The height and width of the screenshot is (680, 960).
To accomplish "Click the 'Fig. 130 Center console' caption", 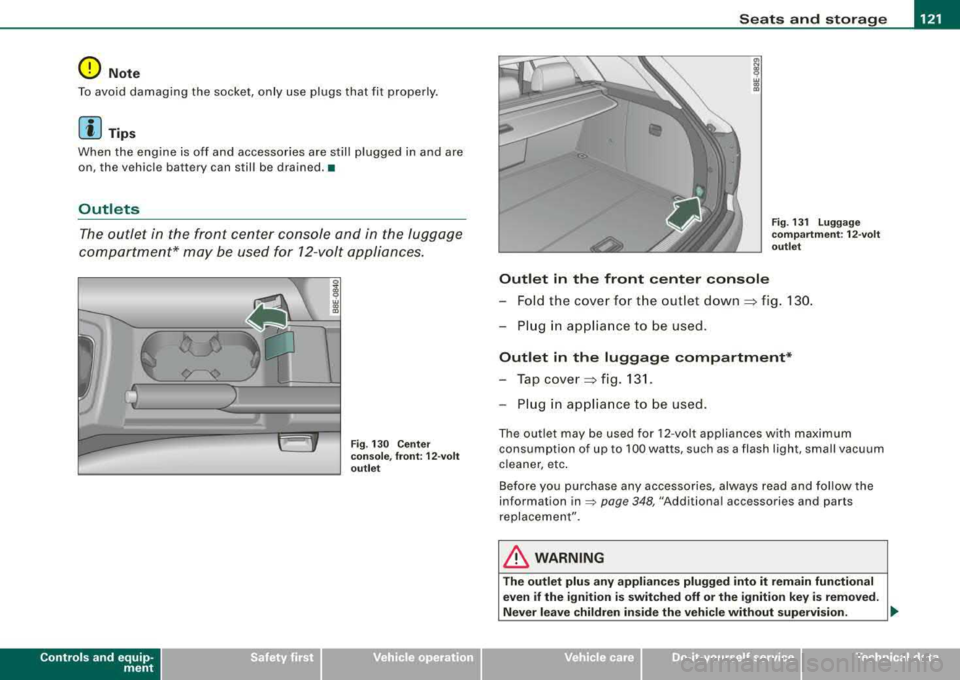I will pos(405,456).
